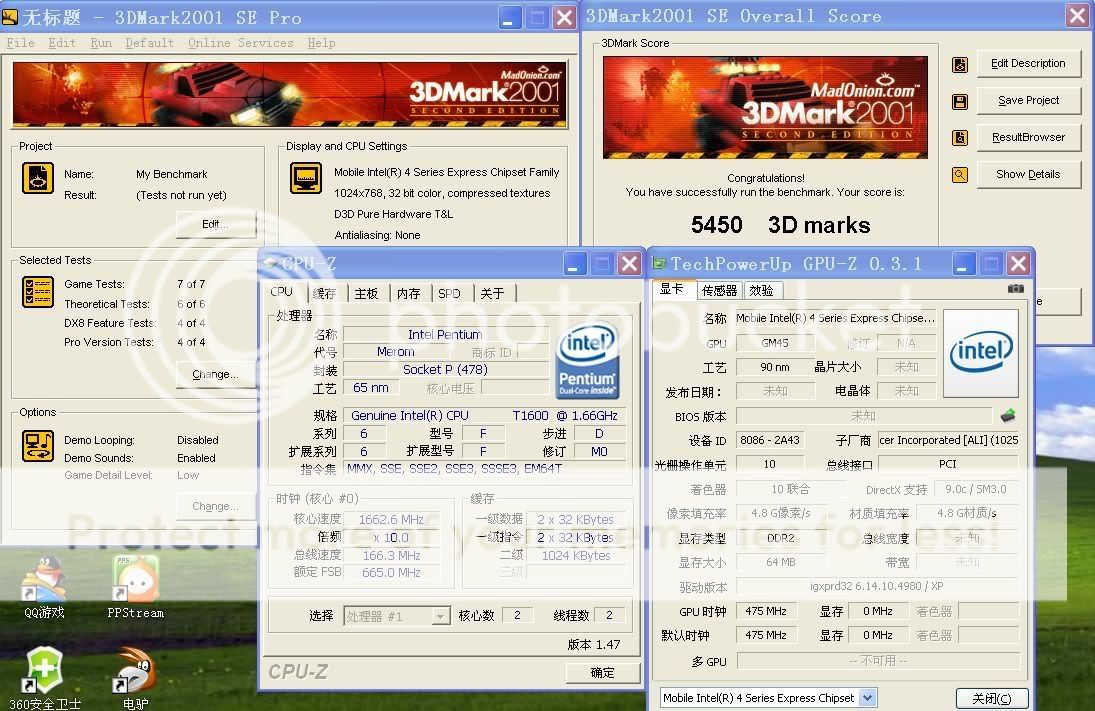1095x711 pixels.
Task: Click the floppy disk icon beside Save Project
Action: coord(960,102)
